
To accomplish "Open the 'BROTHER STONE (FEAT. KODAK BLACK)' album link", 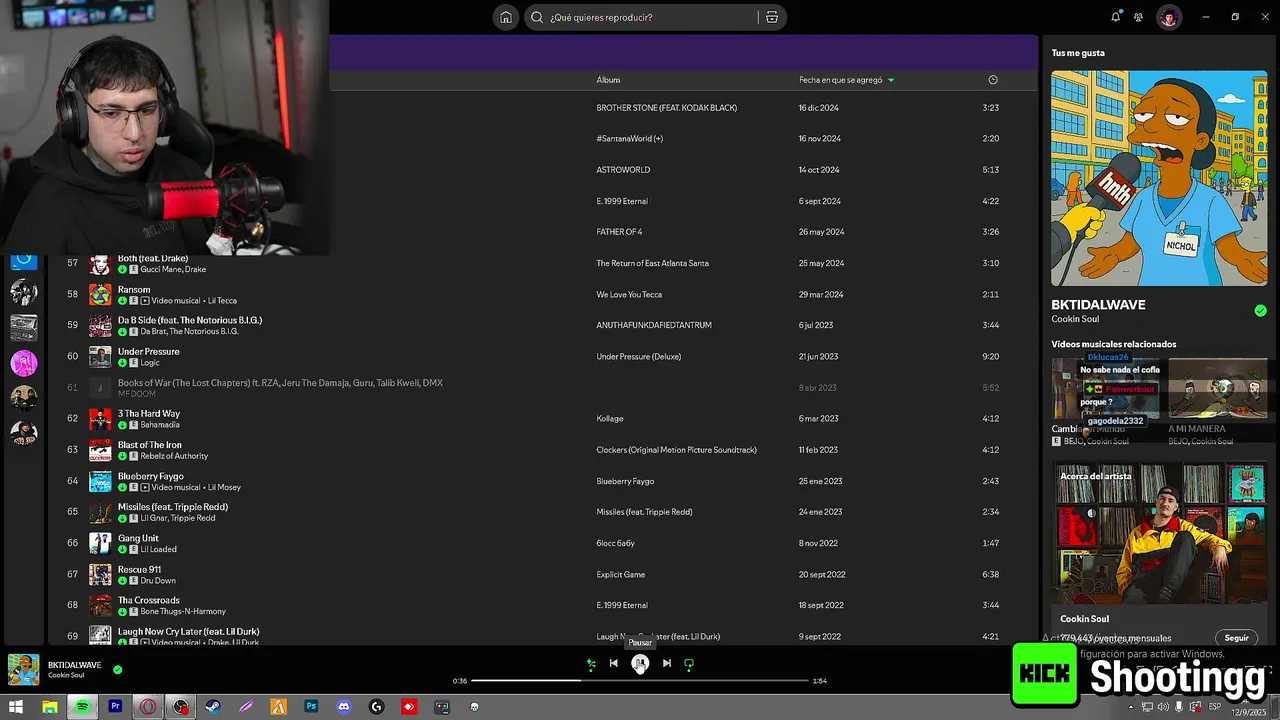I will pos(667,108).
